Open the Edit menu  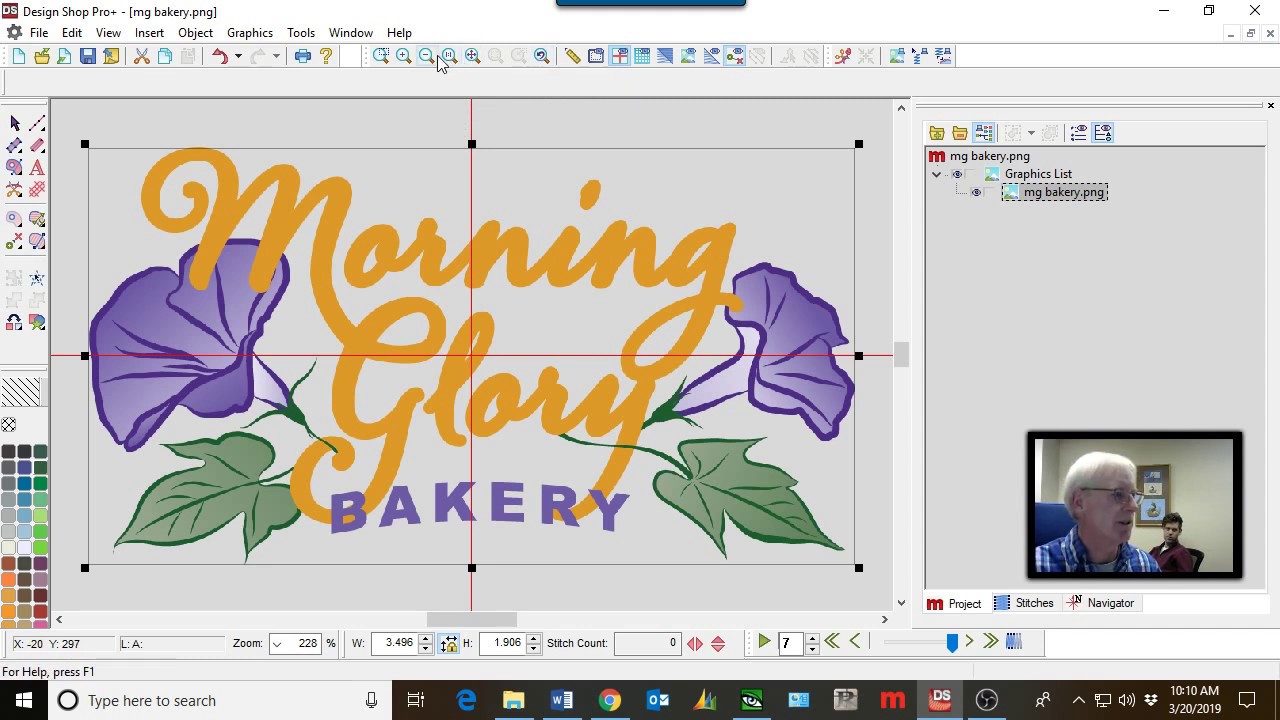coord(72,33)
